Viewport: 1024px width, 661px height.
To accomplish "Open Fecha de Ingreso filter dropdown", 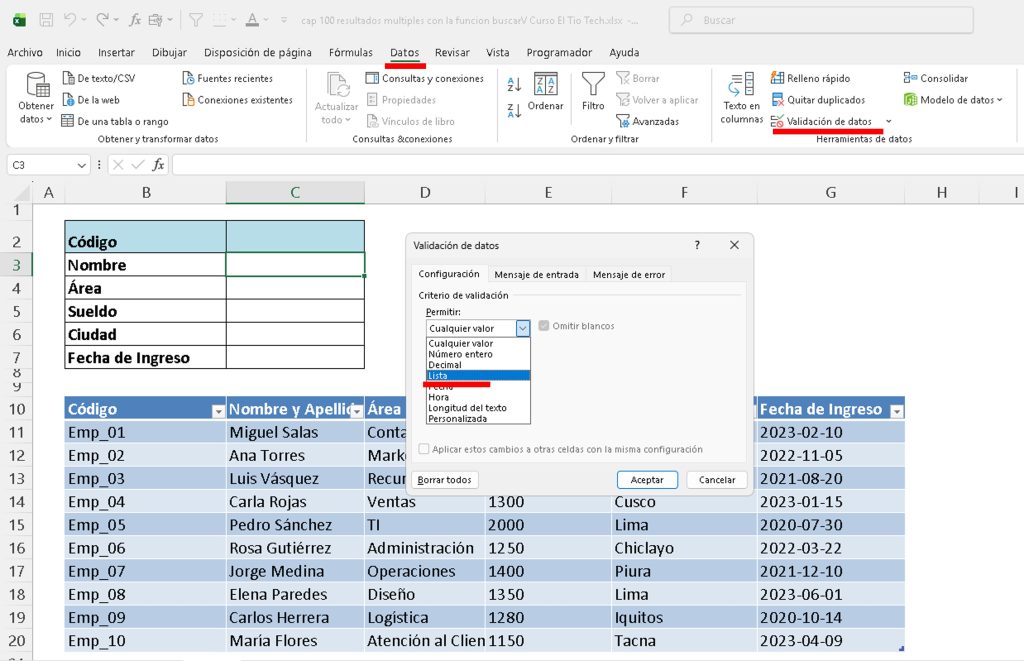I will point(896,410).
